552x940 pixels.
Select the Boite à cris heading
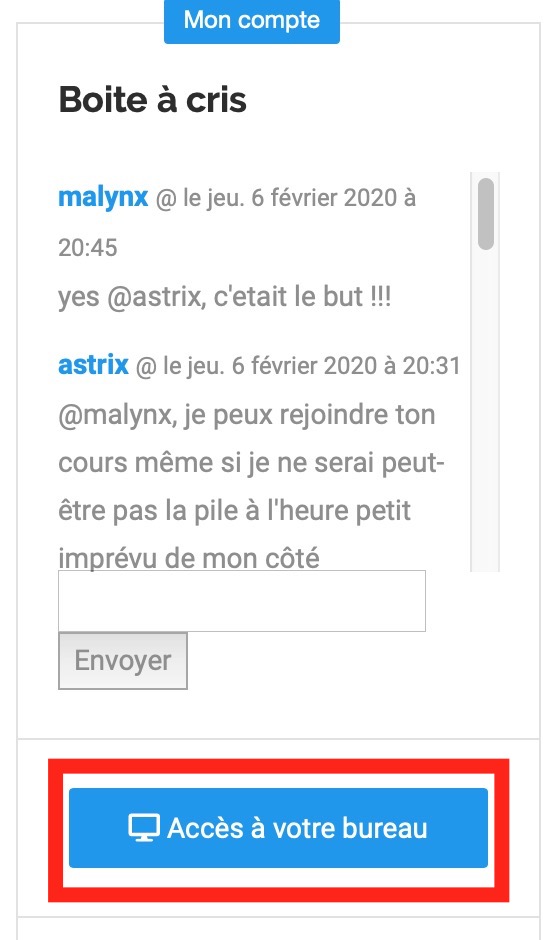152,100
